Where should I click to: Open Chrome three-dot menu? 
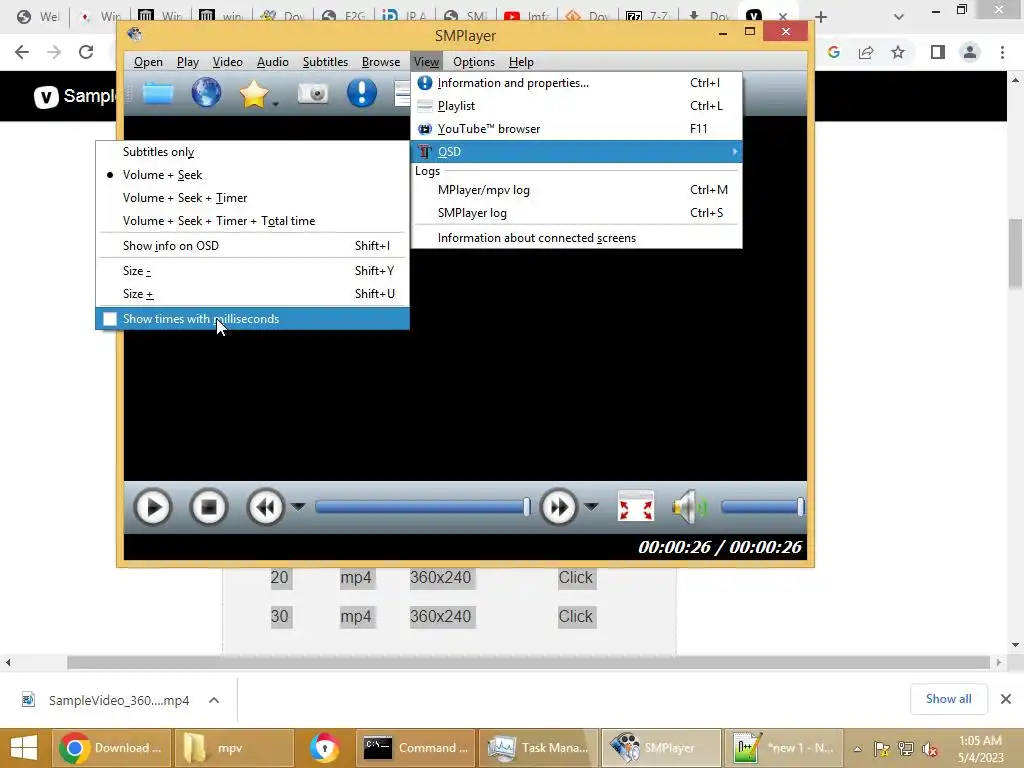1002,52
